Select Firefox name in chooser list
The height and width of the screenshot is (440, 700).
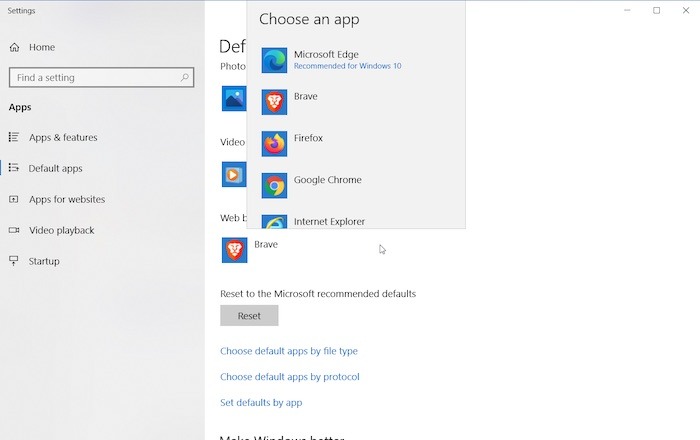pos(308,138)
